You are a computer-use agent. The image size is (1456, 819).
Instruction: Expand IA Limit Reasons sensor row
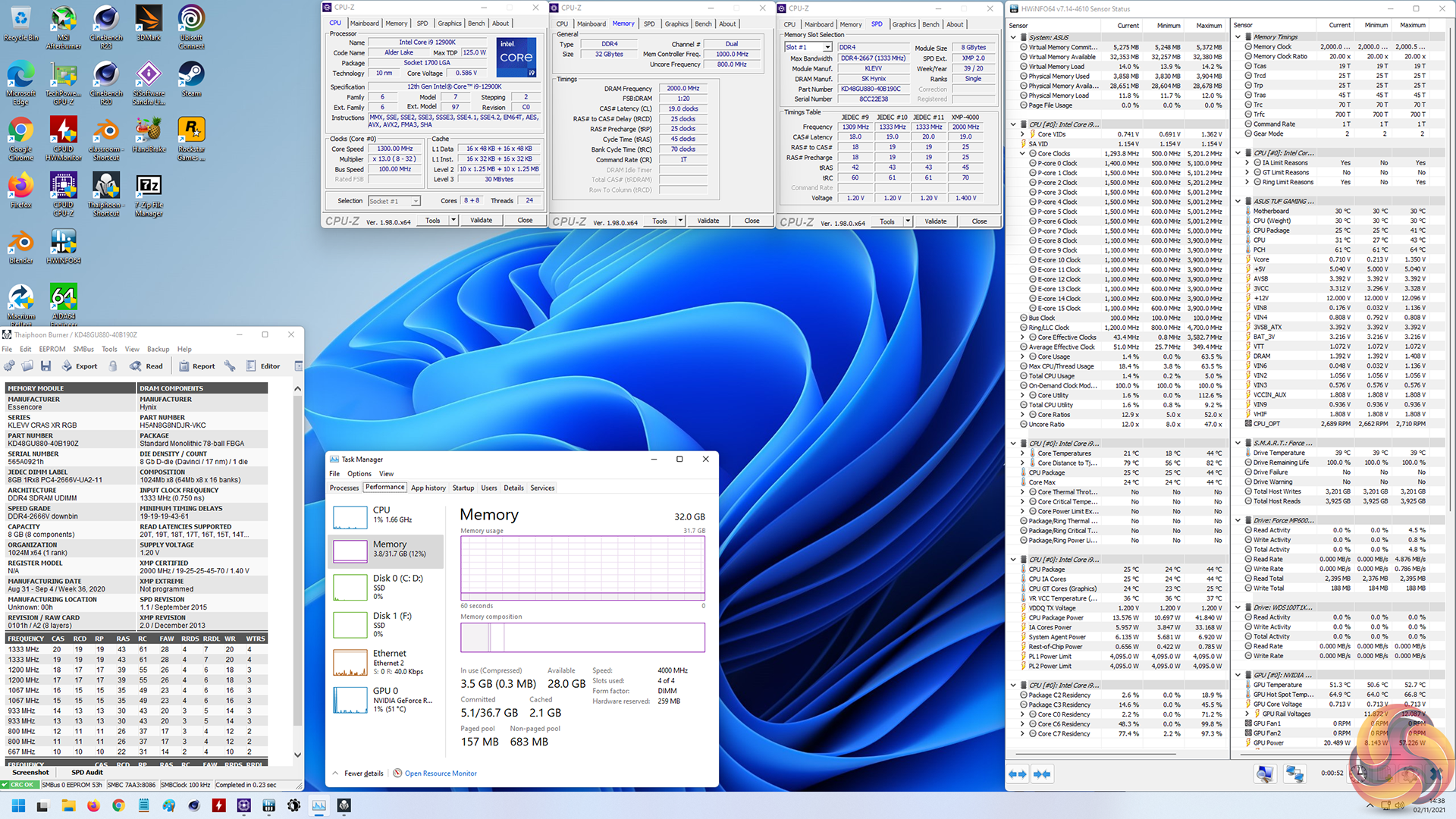pyautogui.click(x=1247, y=163)
